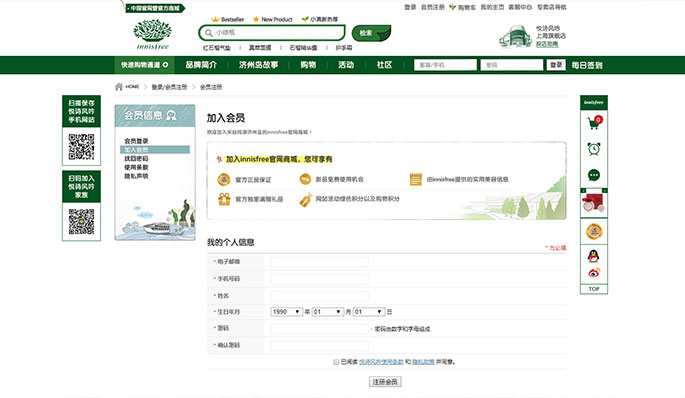Screen dimensions: 685x398
Task: Open 客服中心 link in top bar
Action: coord(520,7)
